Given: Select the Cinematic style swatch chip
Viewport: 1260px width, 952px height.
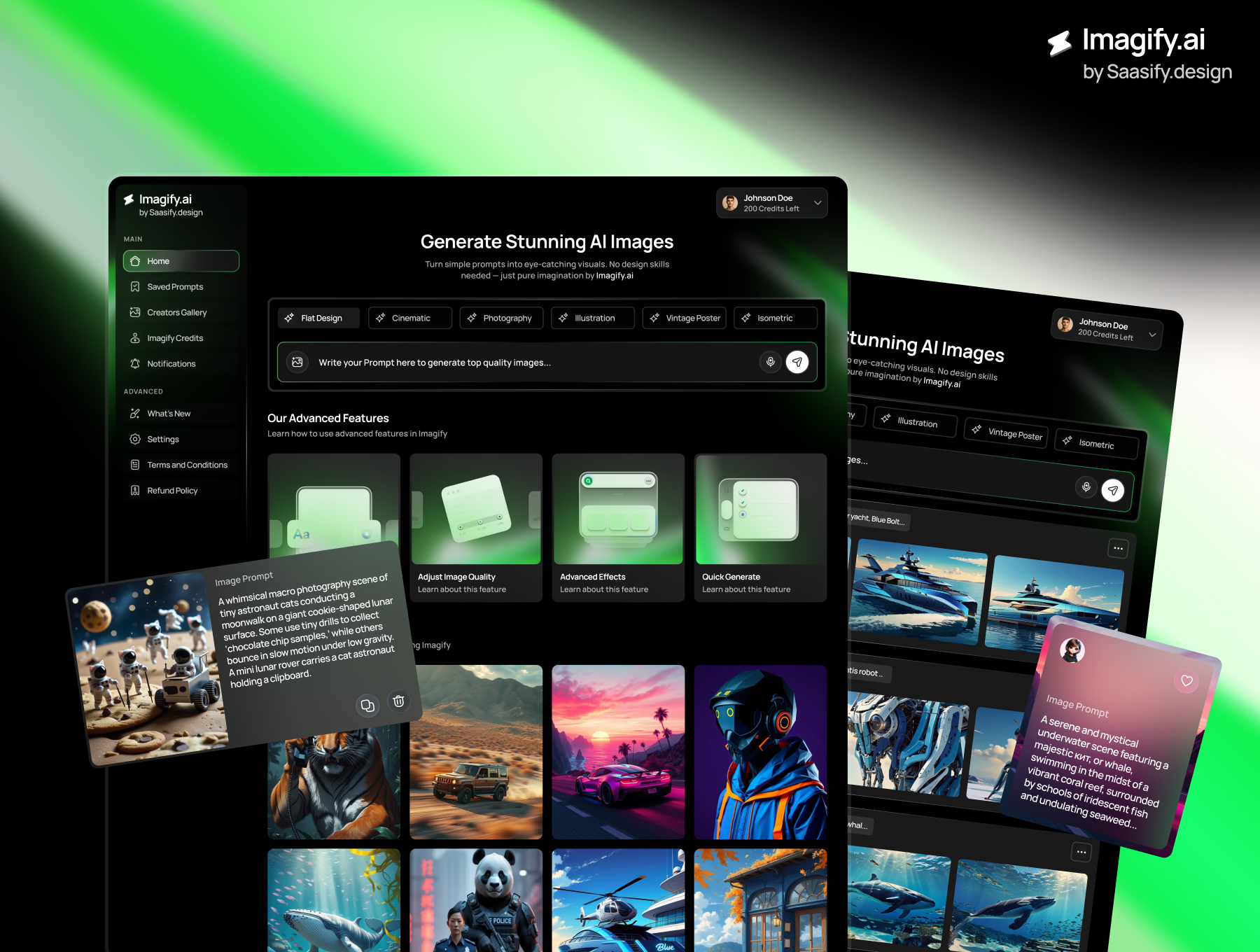Looking at the screenshot, I should [x=409, y=318].
